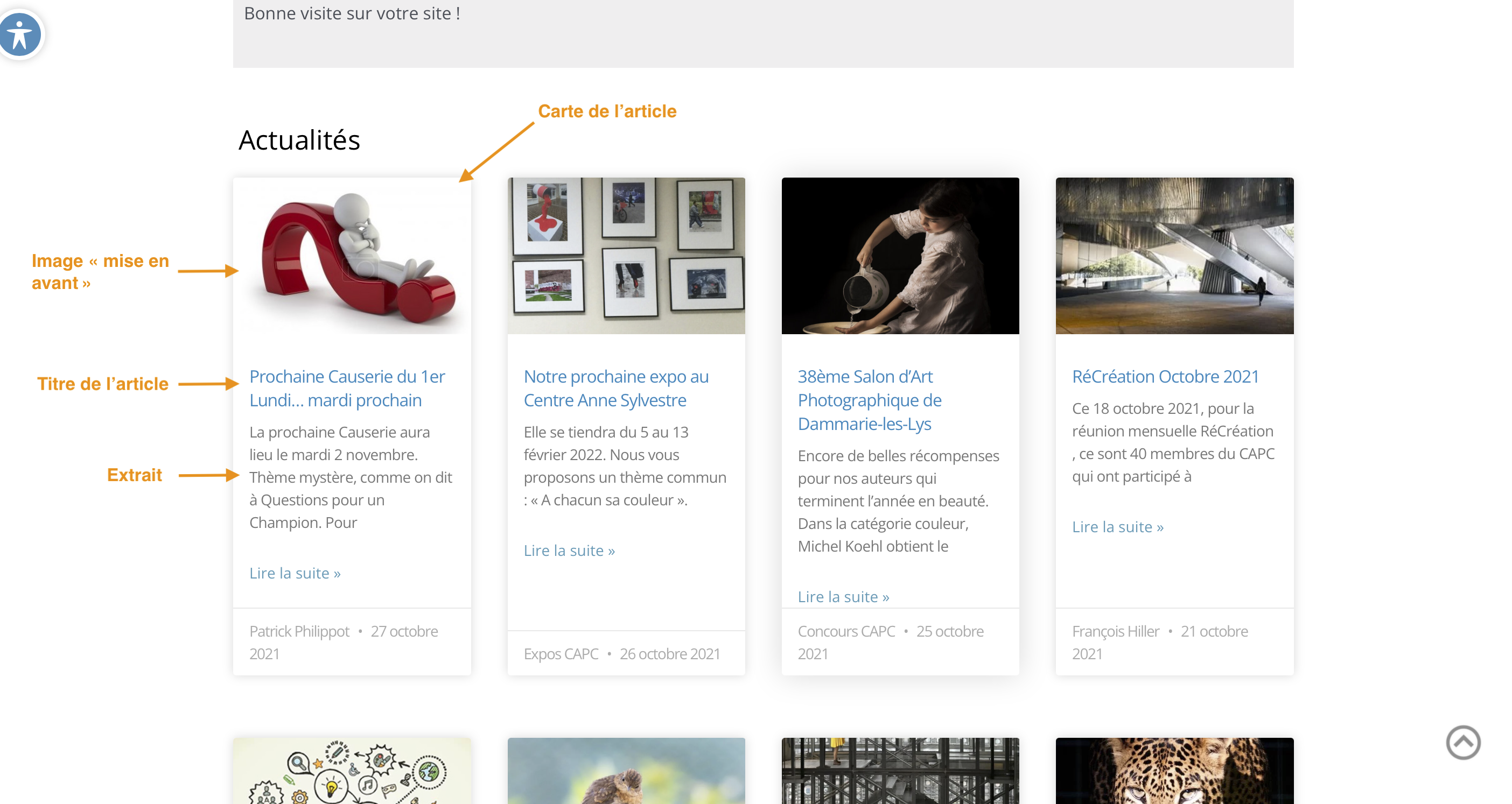Click the excerpt starting 'La prochaine Causerie aura'
The image size is (1512, 804).
click(351, 477)
